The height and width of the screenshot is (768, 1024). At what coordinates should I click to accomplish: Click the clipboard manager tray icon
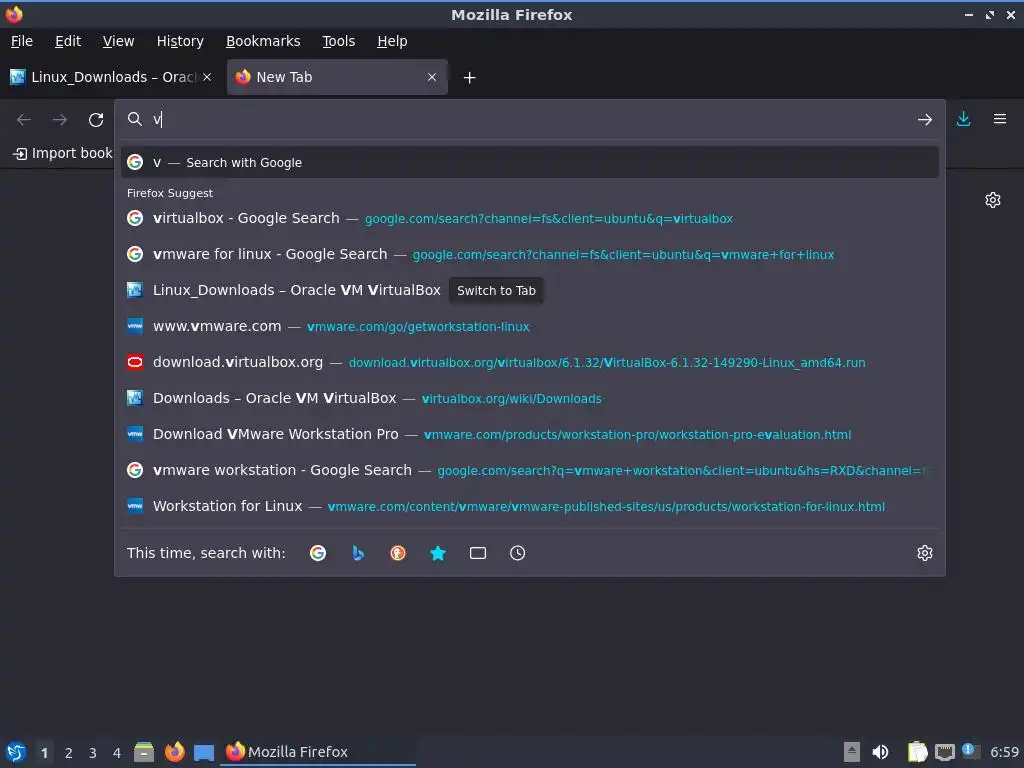pyautogui.click(x=917, y=752)
